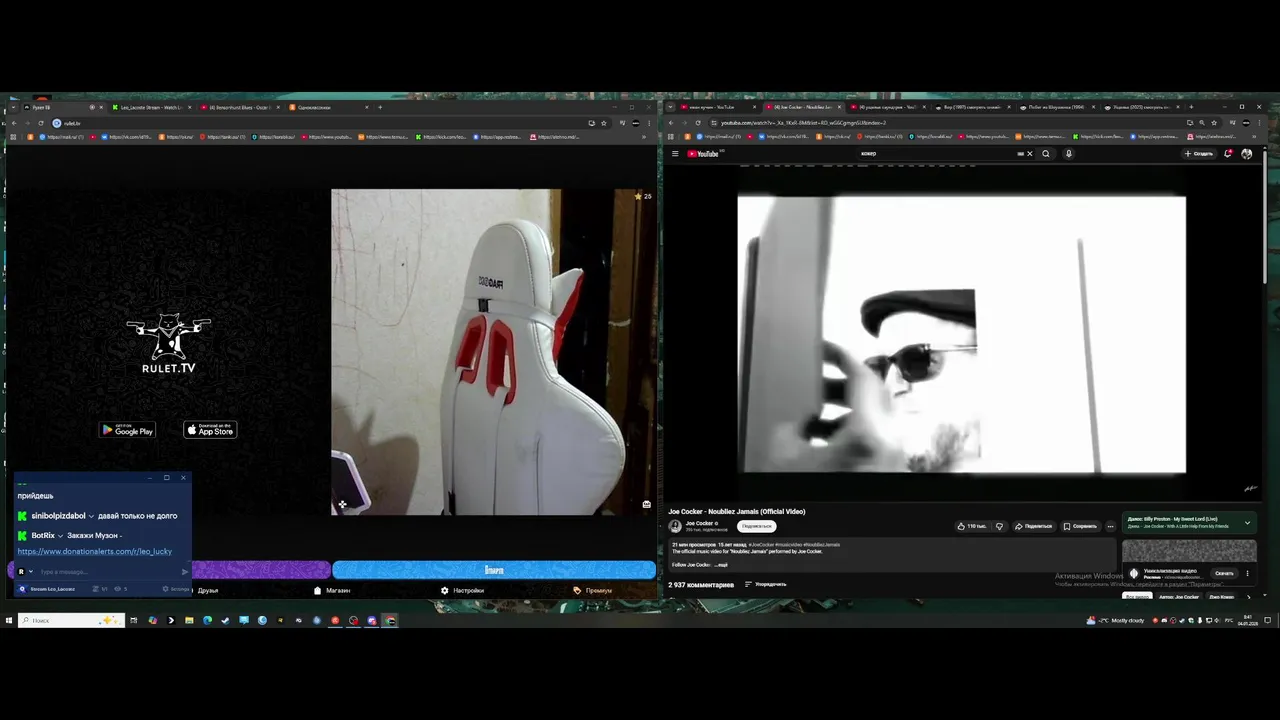The width and height of the screenshot is (1280, 720).
Task: Open the YouTube guide hamburger menu
Action: click(675, 154)
